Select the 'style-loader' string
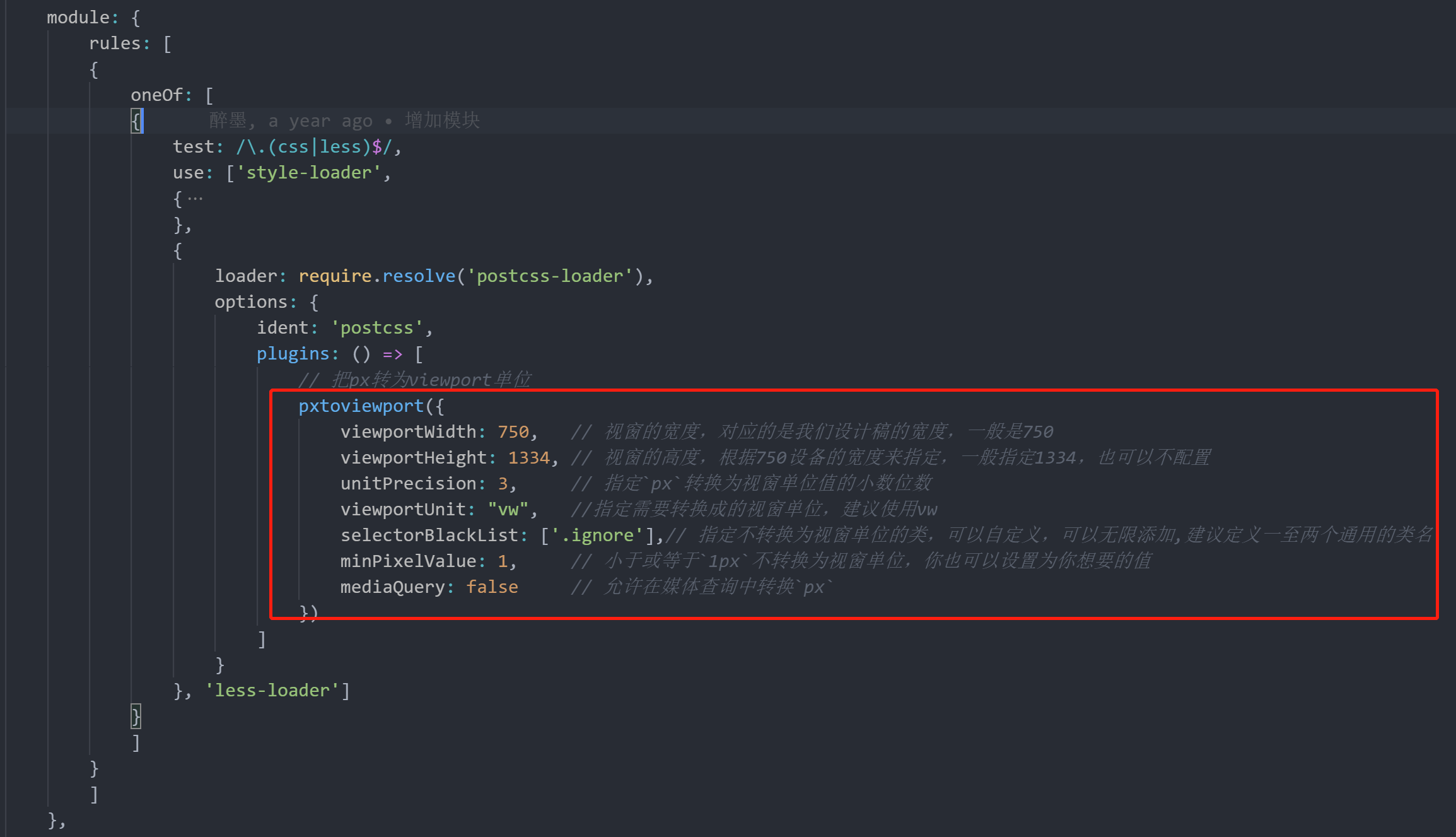Image resolution: width=1456 pixels, height=837 pixels. pyautogui.click(x=309, y=173)
